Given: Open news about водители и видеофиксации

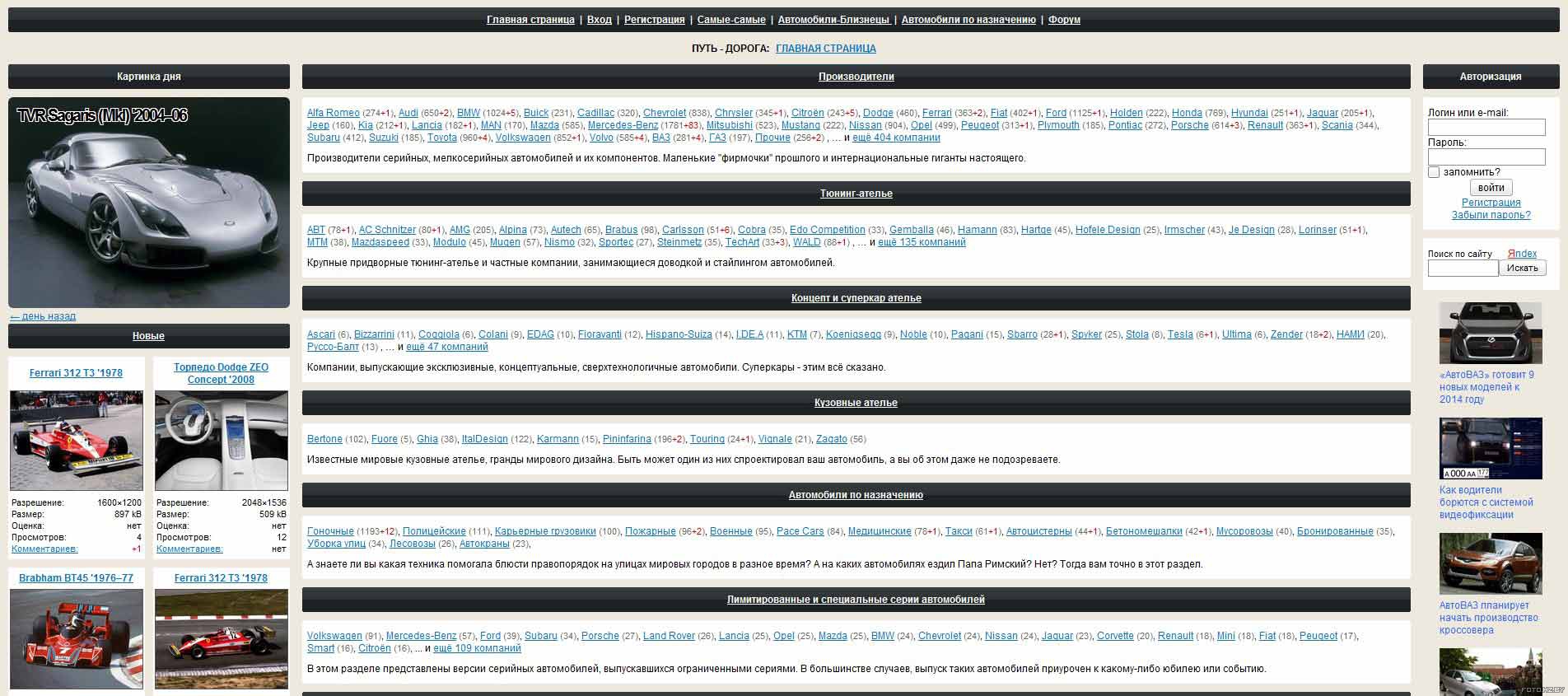Looking at the screenshot, I should pyautogui.click(x=1486, y=502).
